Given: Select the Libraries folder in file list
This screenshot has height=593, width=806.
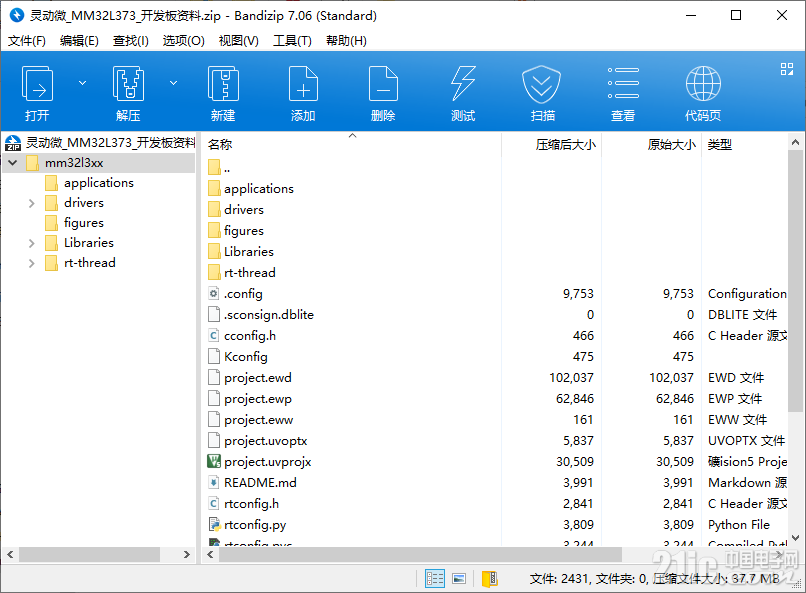Looking at the screenshot, I should (x=241, y=251).
